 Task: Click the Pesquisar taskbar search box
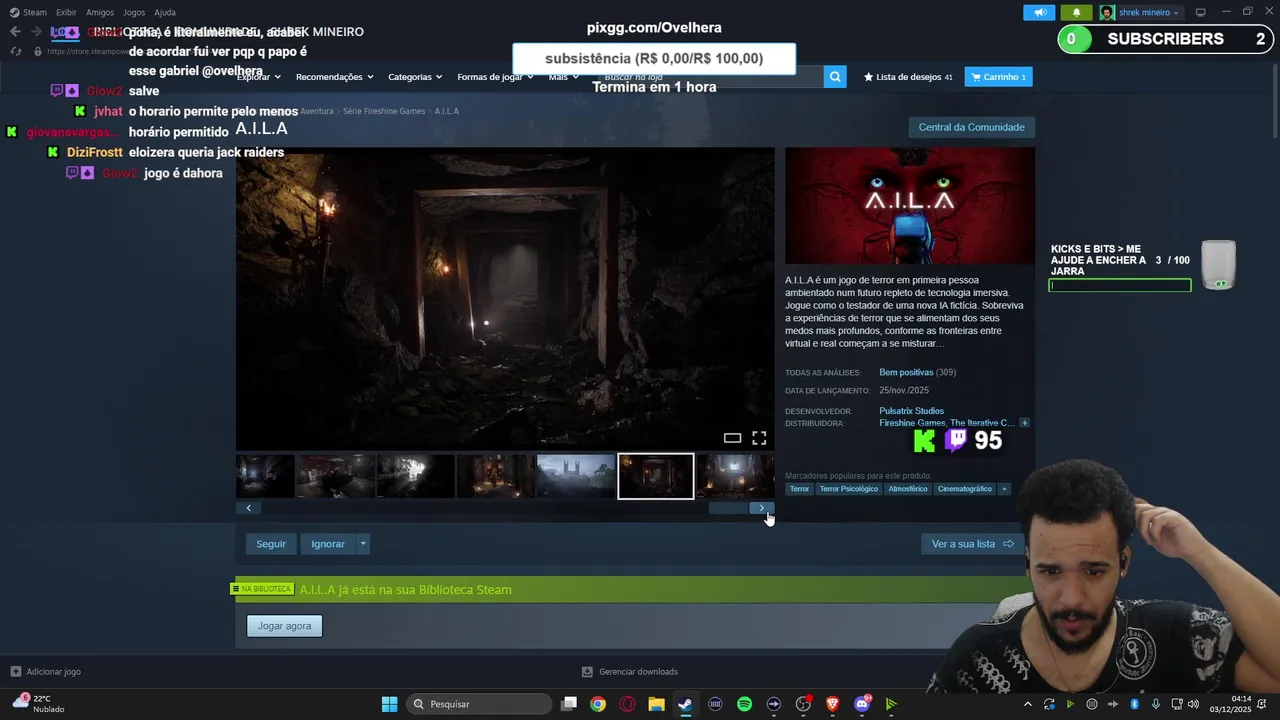(479, 704)
